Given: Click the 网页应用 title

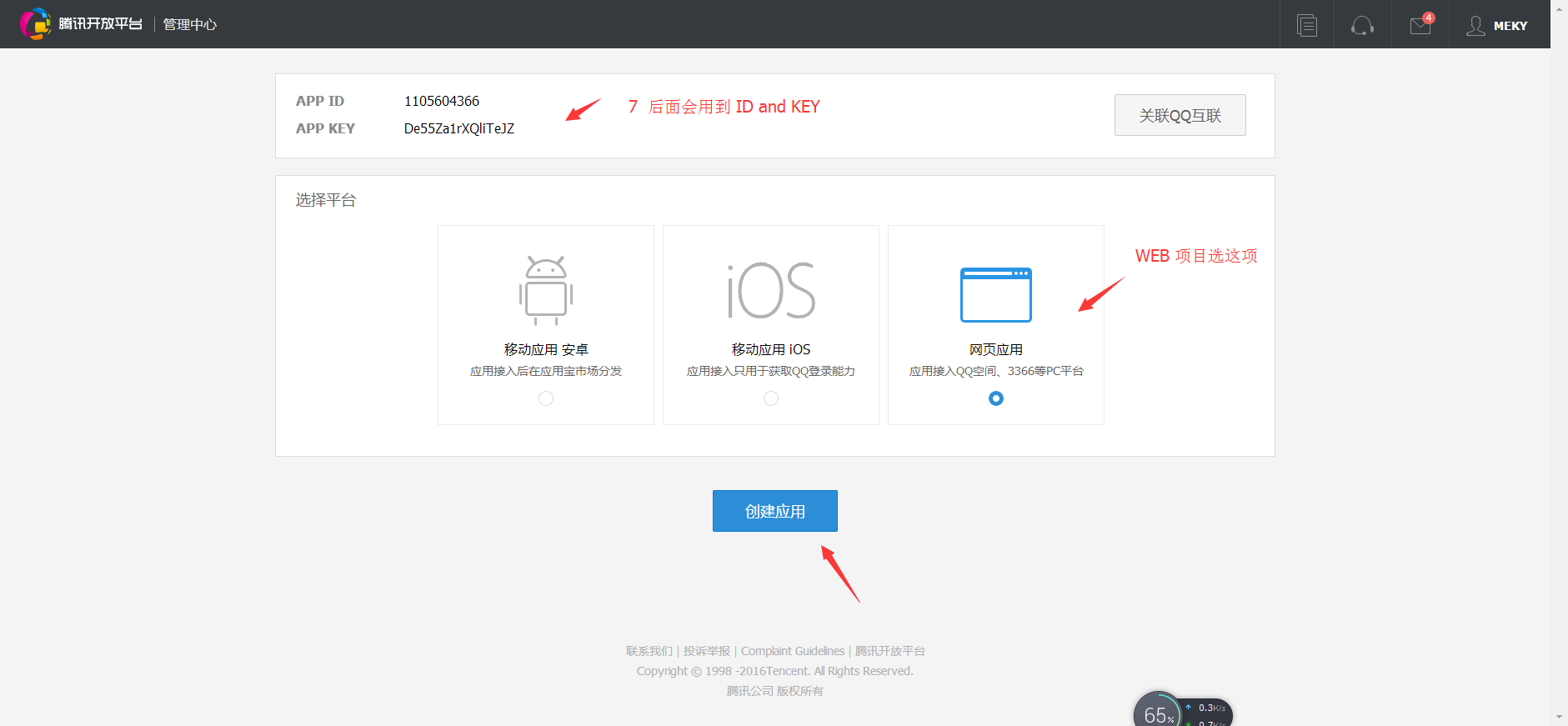Looking at the screenshot, I should 996,349.
